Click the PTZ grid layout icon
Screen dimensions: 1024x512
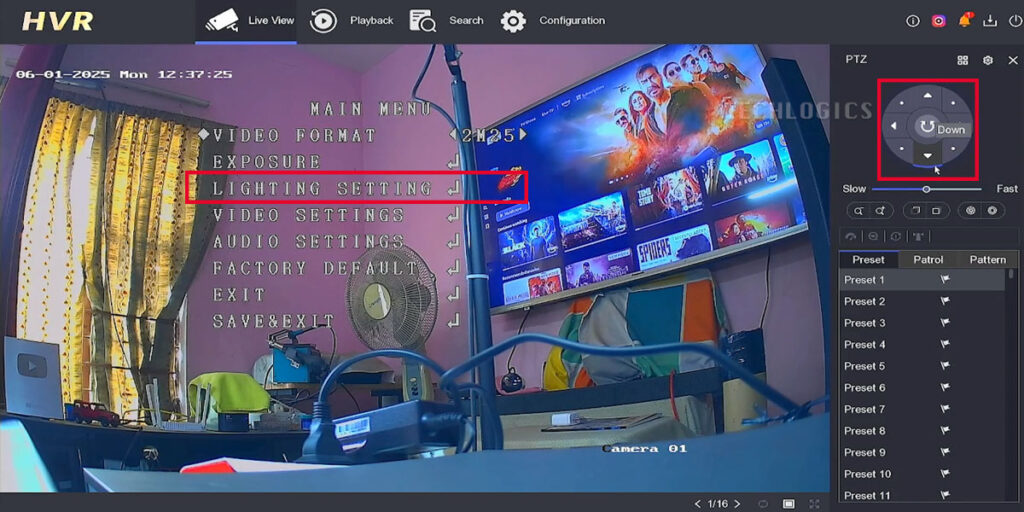pos(962,60)
